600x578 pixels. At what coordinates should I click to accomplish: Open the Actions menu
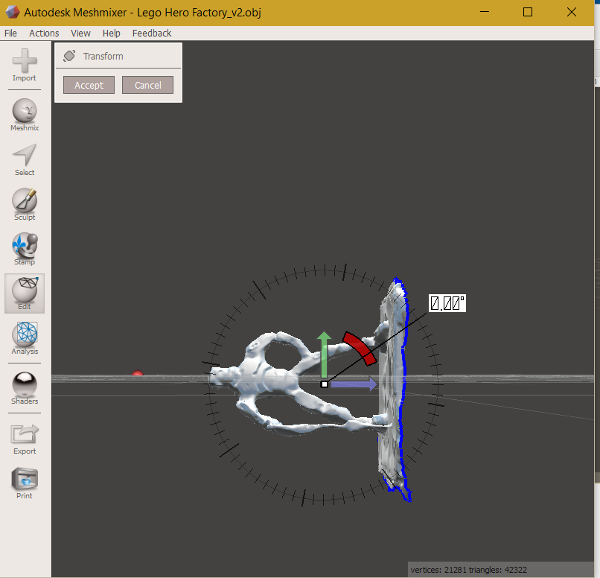pos(44,33)
